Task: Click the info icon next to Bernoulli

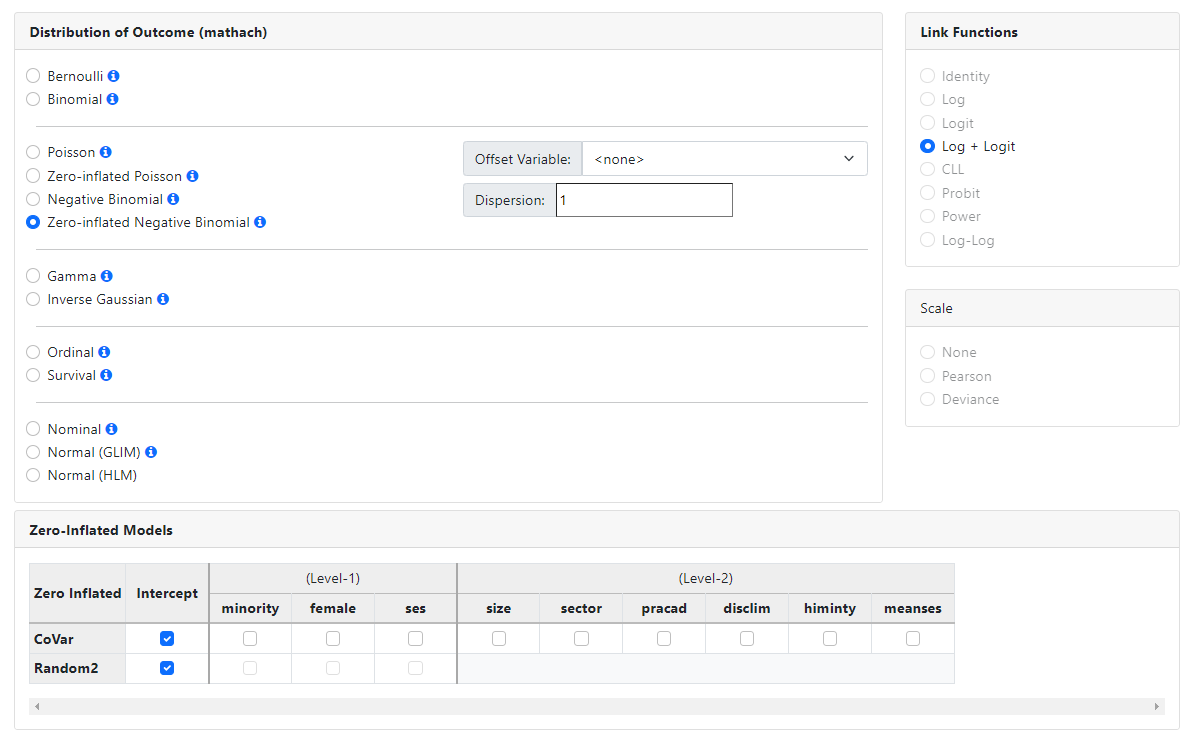Action: point(114,76)
